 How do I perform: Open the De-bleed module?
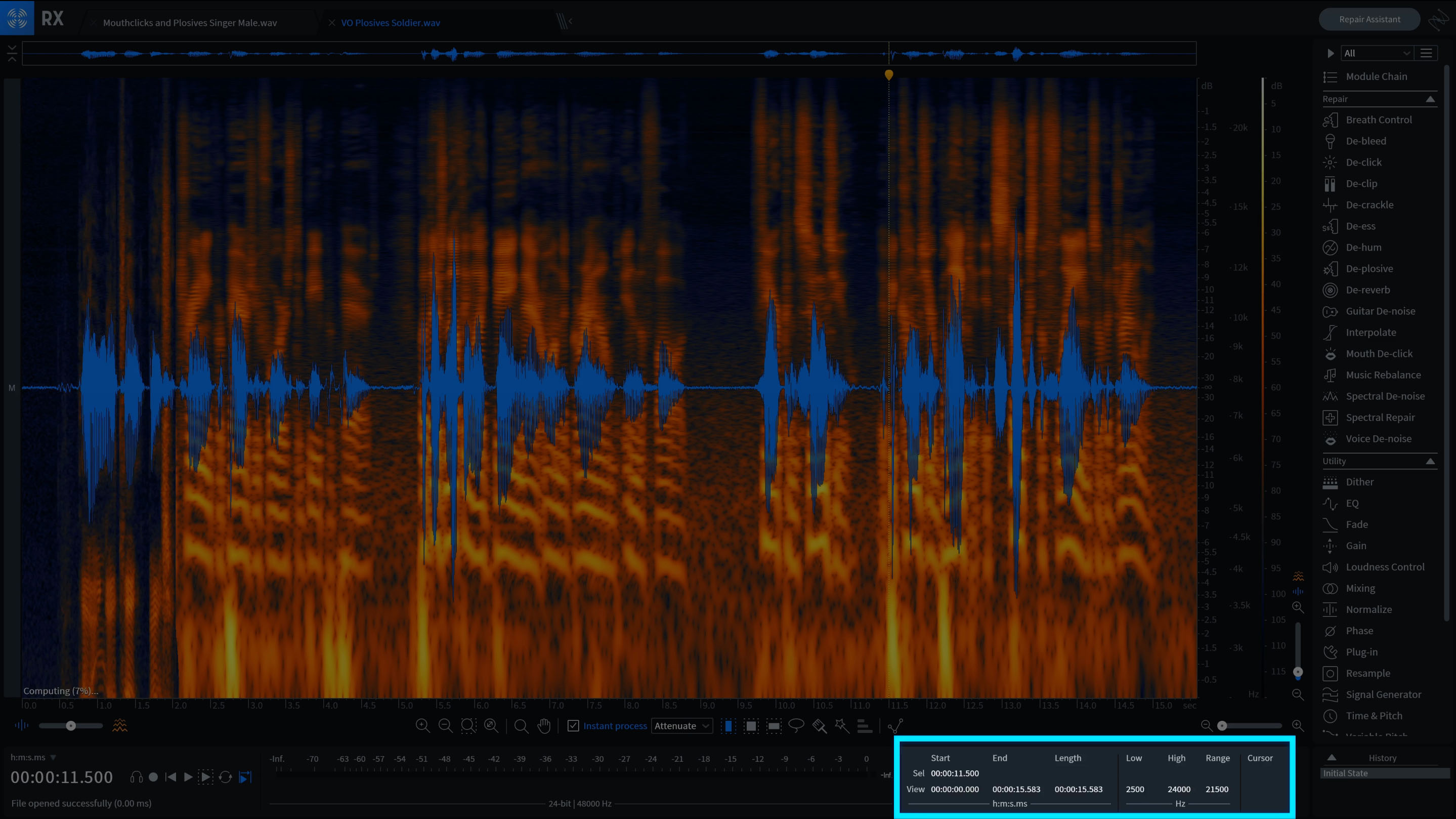click(x=1354, y=141)
